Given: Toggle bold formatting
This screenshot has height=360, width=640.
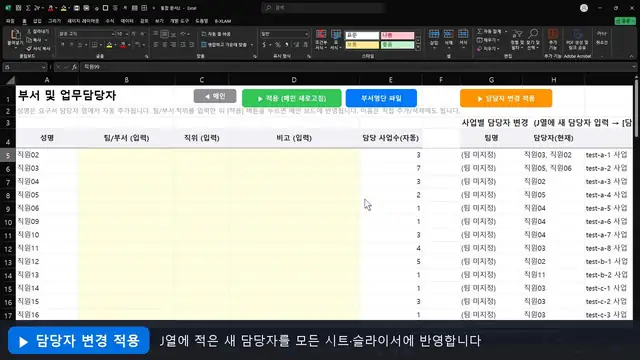Looking at the screenshot, I should pos(62,44).
